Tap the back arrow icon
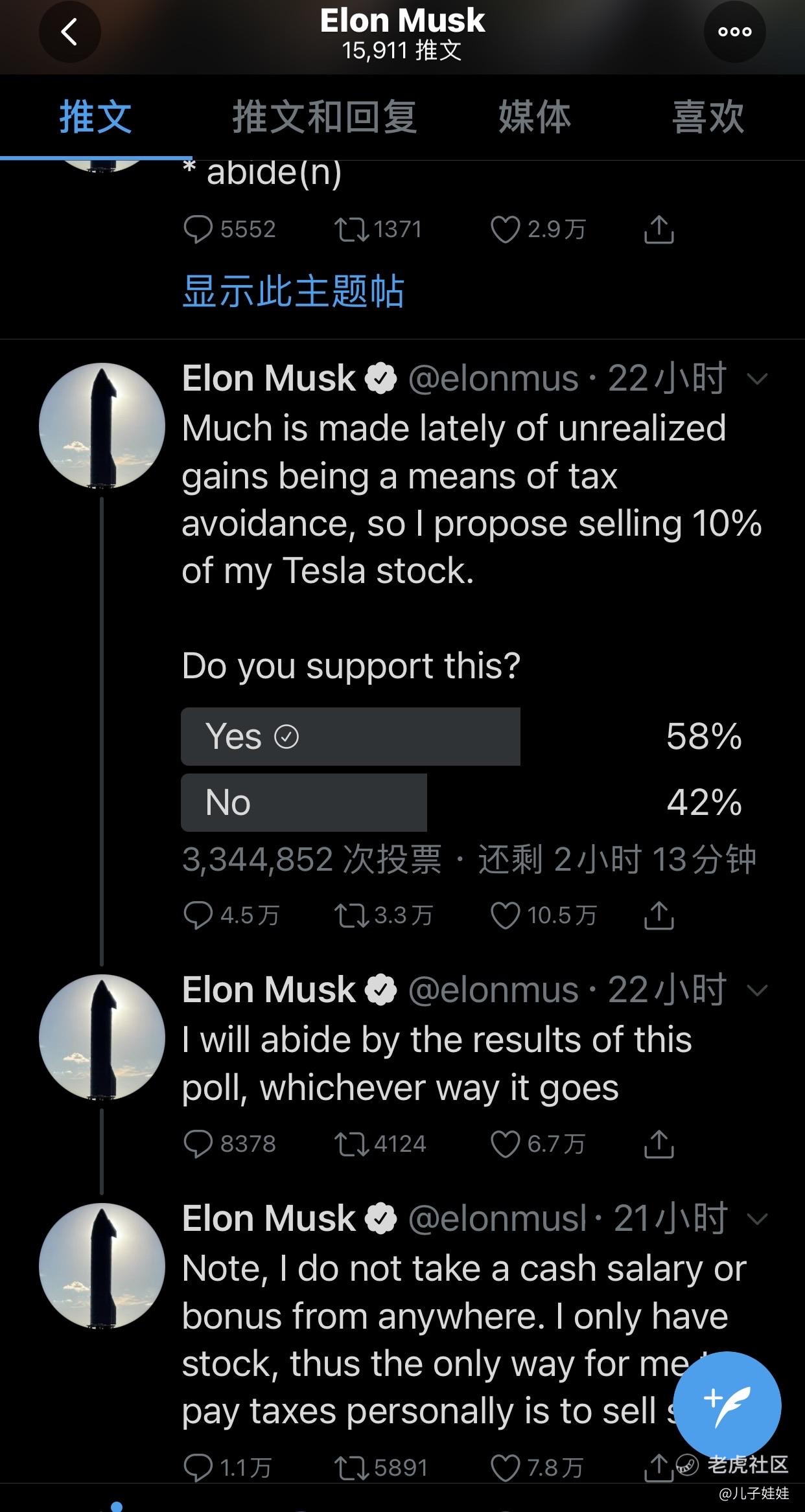The width and height of the screenshot is (805, 1512). click(x=69, y=32)
